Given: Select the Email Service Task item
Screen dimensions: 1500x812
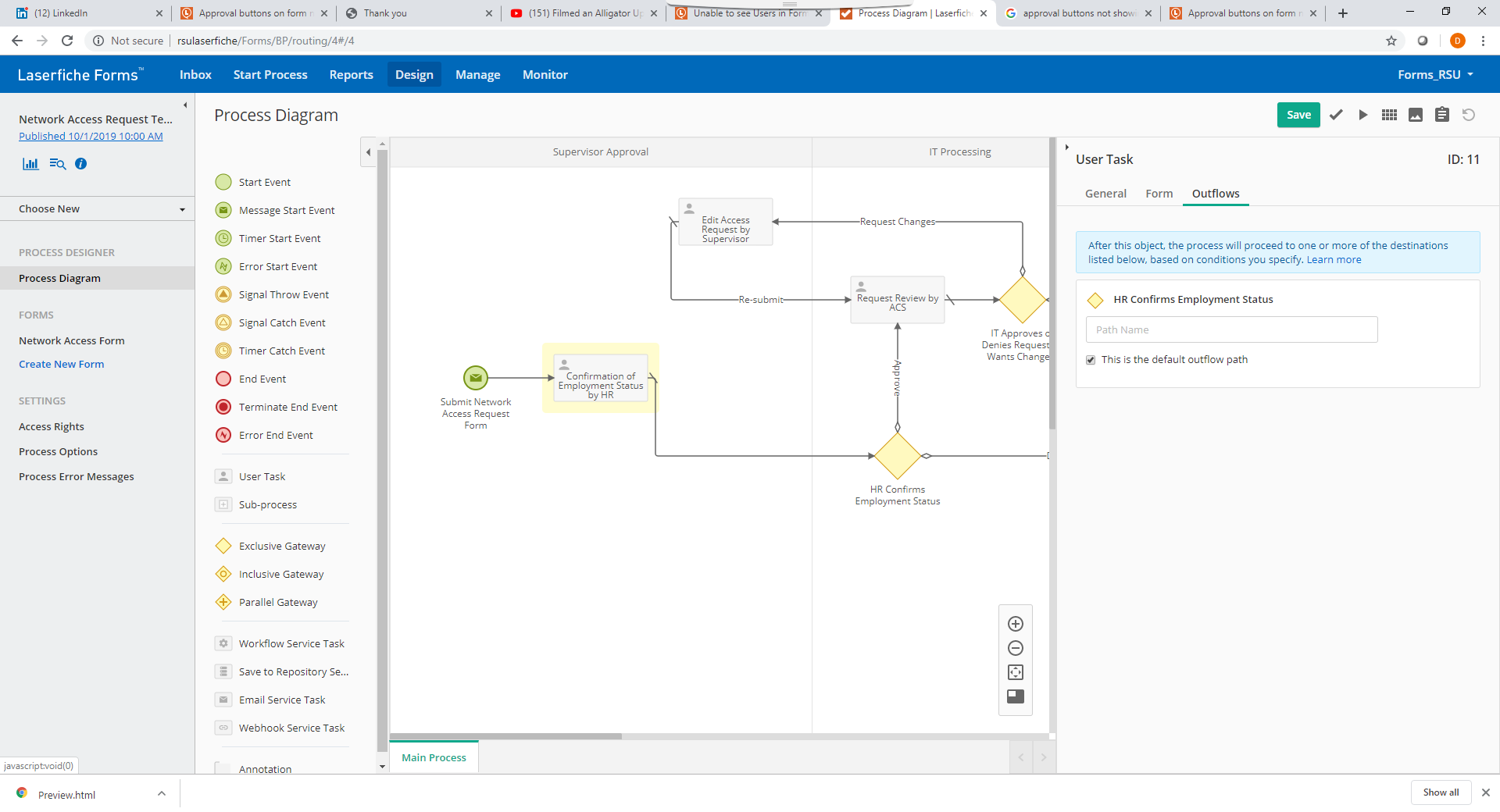Looking at the screenshot, I should click(270, 700).
